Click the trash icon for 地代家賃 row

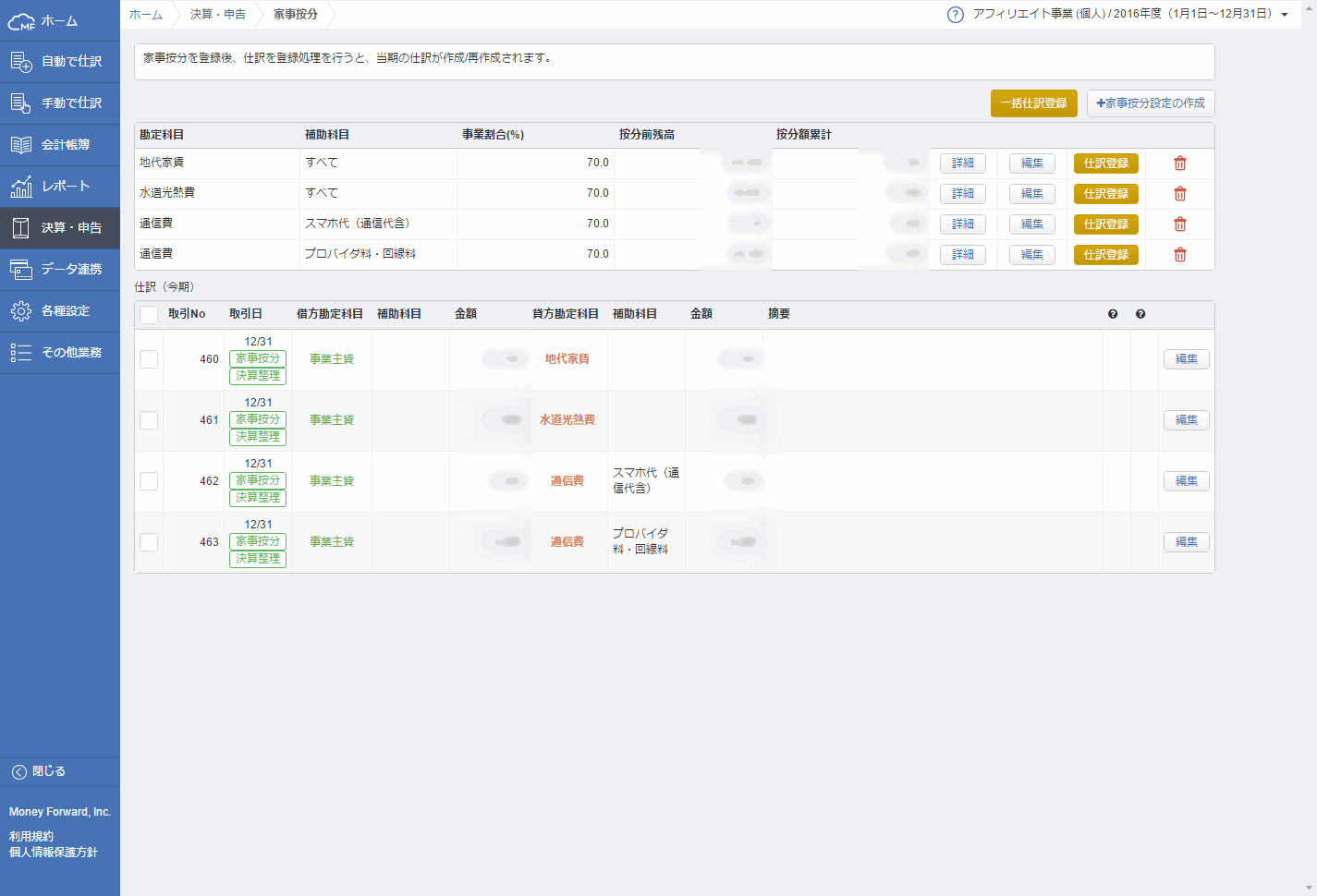(1179, 163)
